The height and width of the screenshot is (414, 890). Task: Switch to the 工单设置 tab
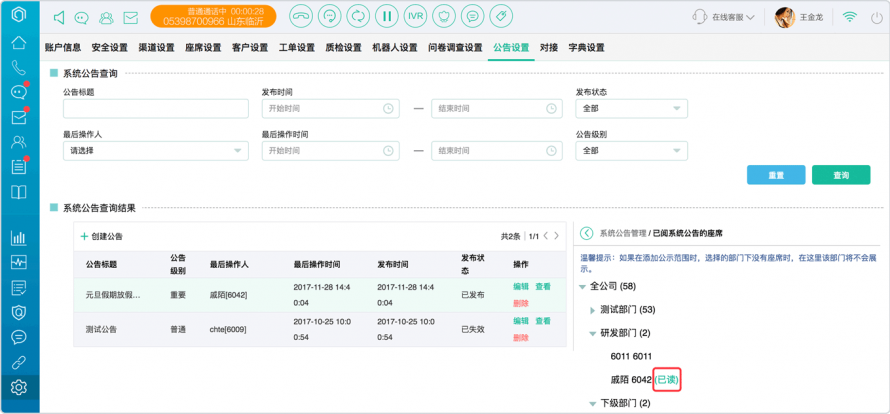click(x=297, y=48)
